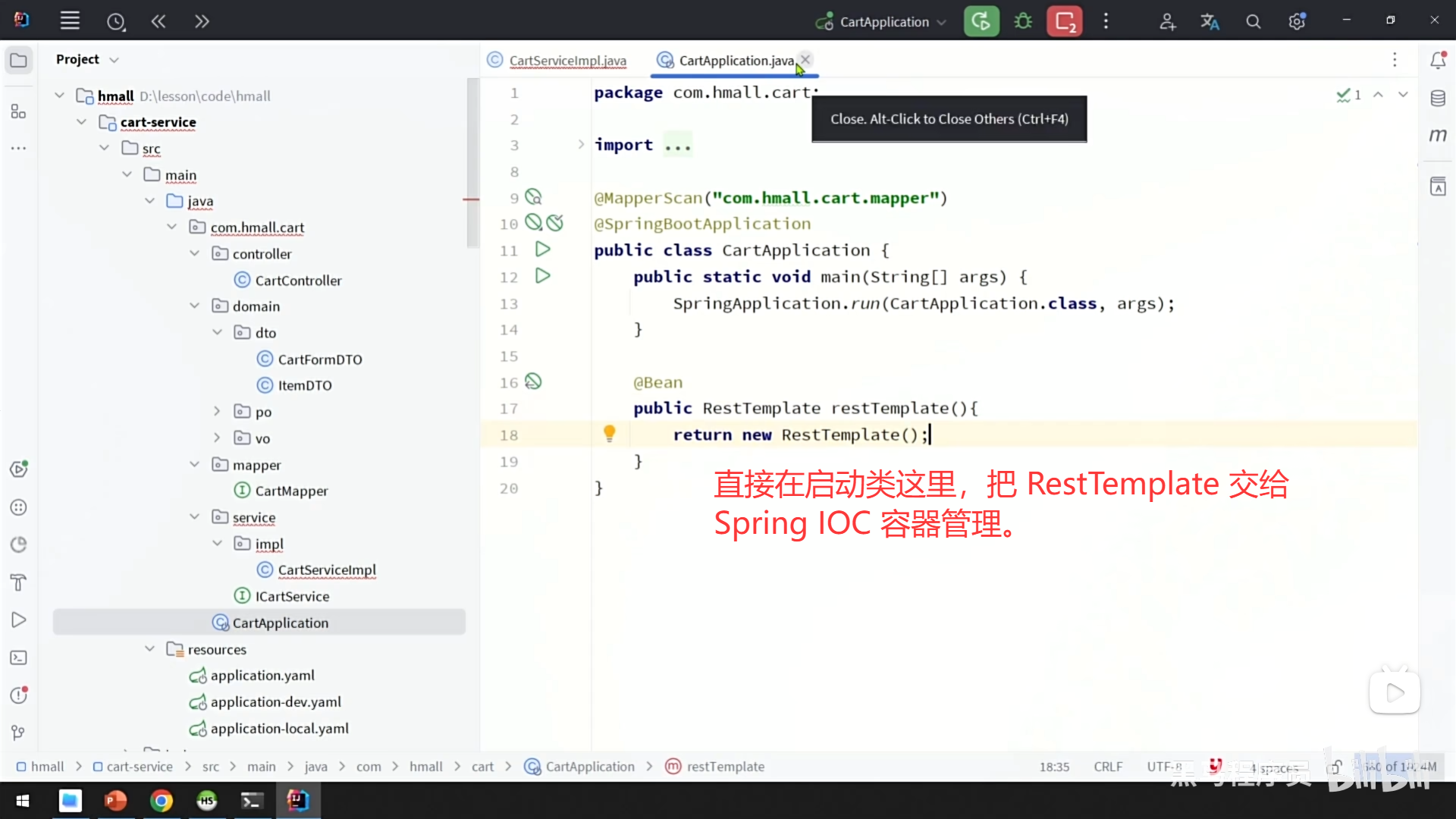Toggle the read-only lock in status bar

click(1335, 767)
